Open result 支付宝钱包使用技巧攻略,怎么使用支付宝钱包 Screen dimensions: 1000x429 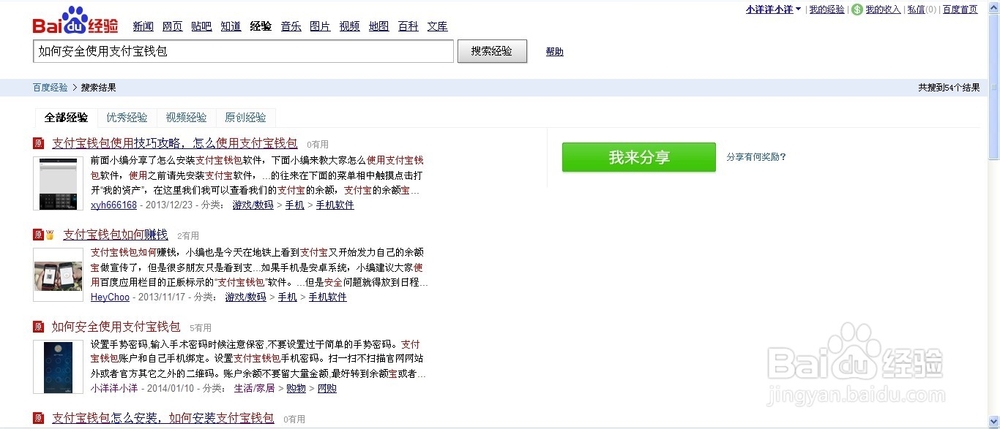[x=175, y=143]
